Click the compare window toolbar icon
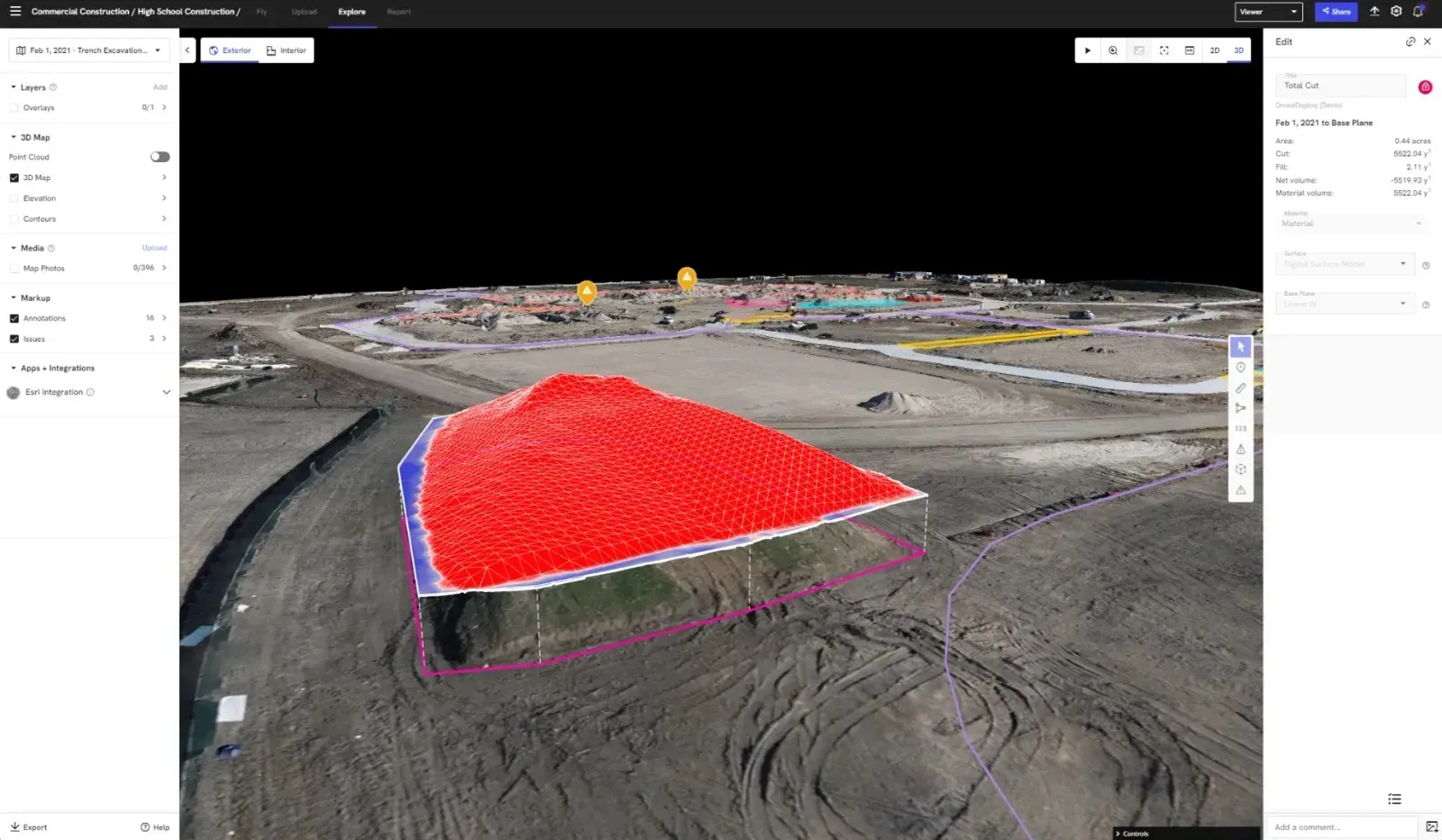The width and height of the screenshot is (1442, 840). click(1190, 50)
